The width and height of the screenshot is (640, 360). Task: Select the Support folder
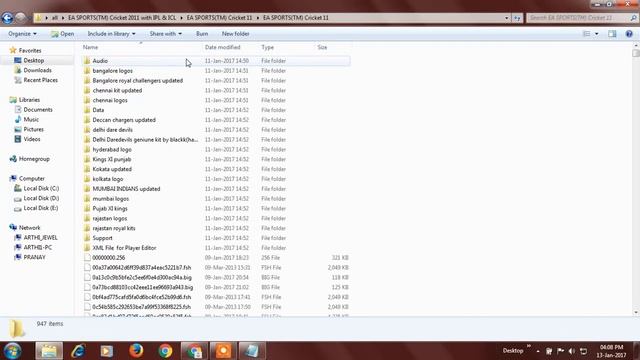click(x=102, y=238)
